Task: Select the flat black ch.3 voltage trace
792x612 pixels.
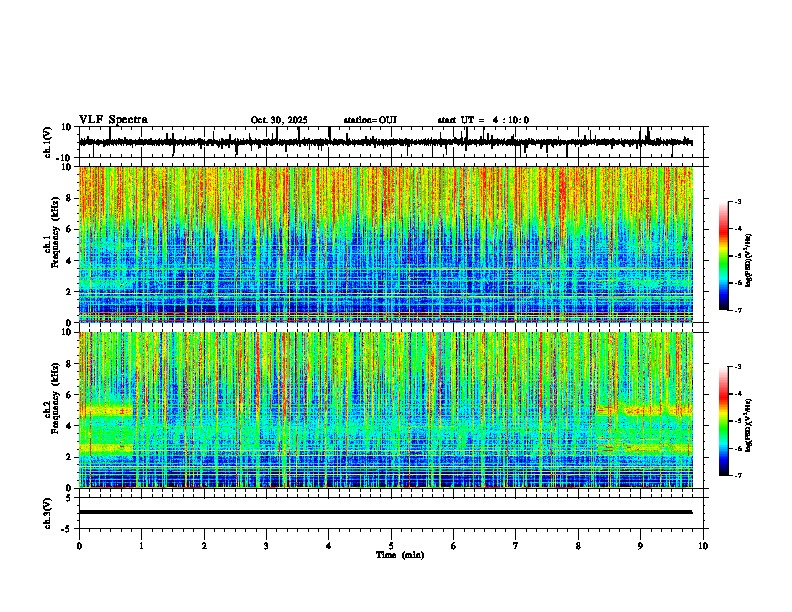Action: [385, 512]
